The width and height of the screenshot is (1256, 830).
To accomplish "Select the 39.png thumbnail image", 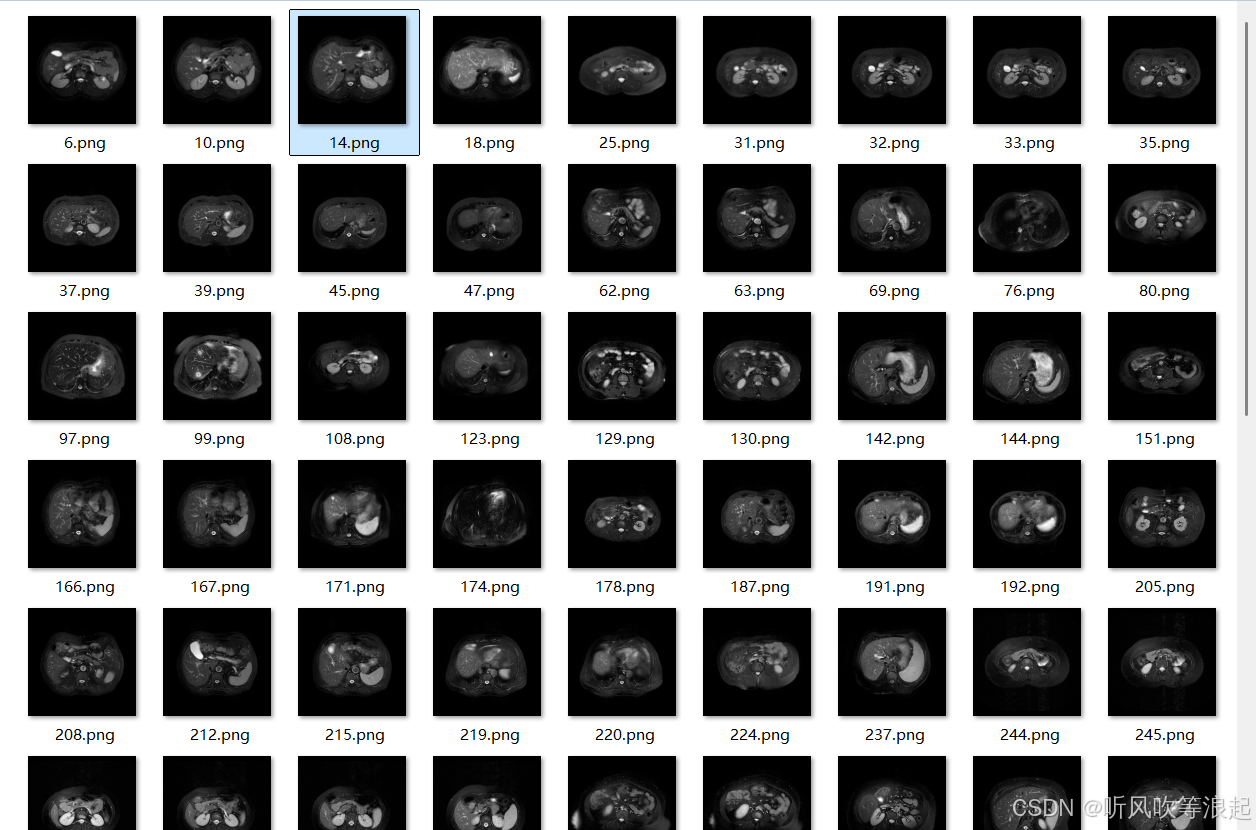I will tap(217, 218).
